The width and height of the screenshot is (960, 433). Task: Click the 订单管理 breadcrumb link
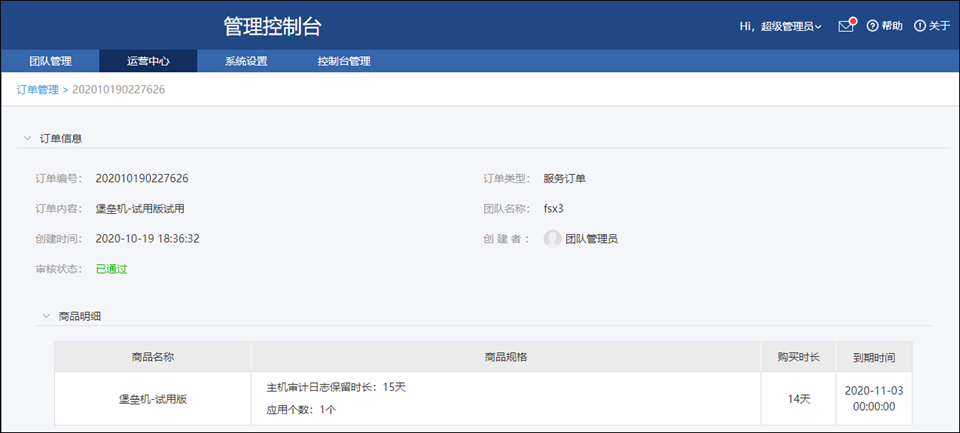[38, 90]
